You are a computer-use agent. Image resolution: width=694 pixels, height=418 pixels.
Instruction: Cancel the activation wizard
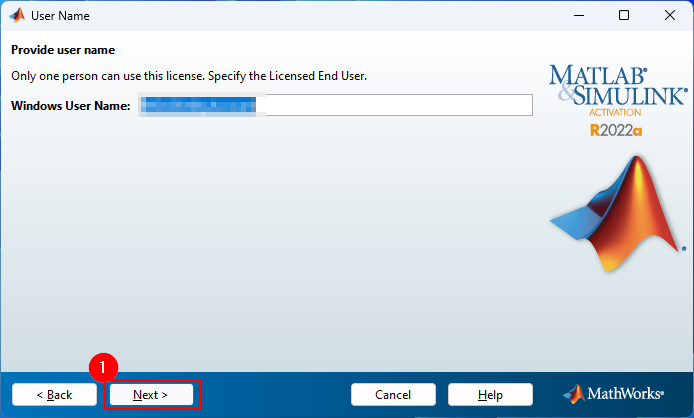click(x=393, y=395)
